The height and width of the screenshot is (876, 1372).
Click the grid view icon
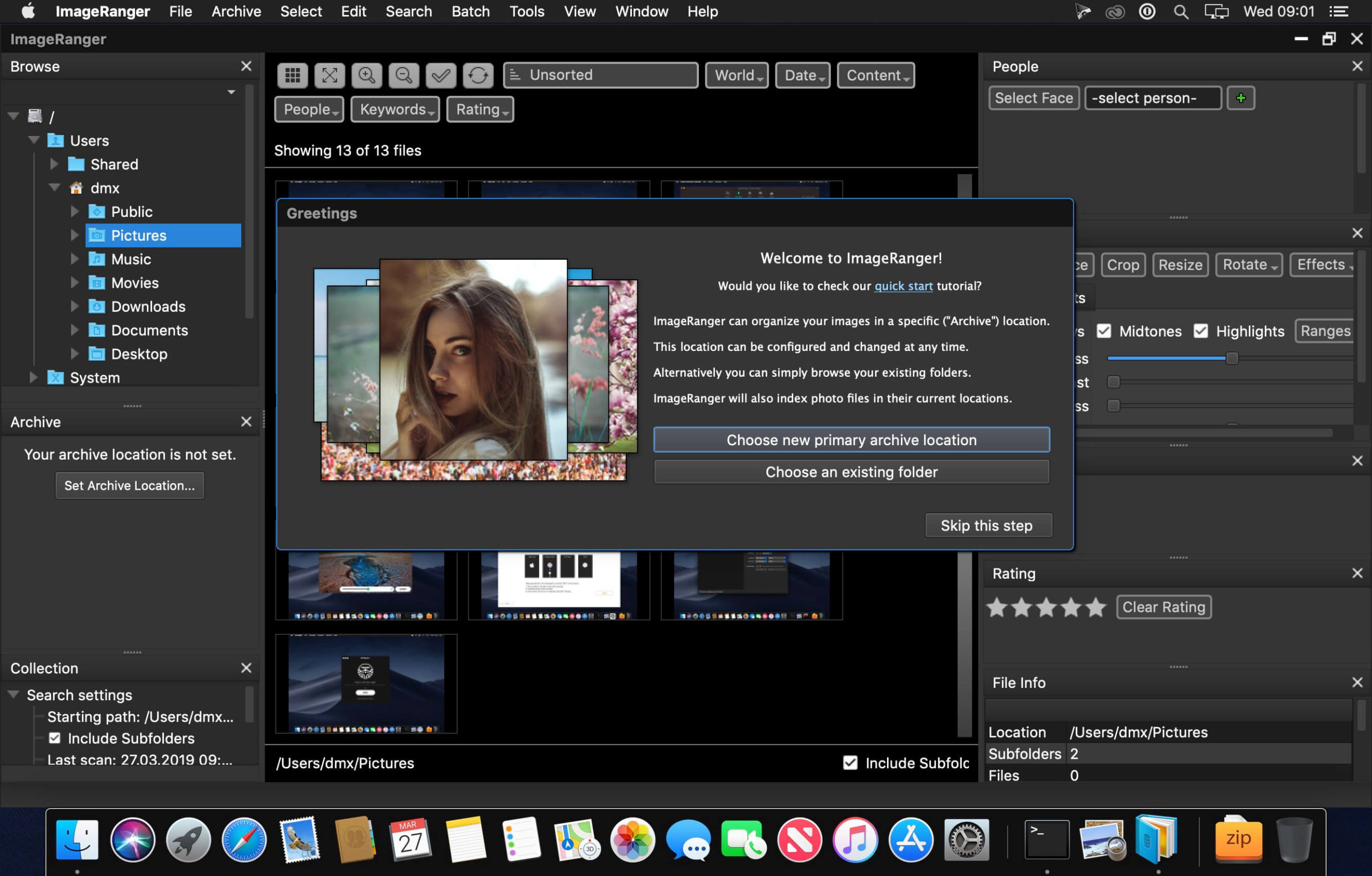[292, 75]
